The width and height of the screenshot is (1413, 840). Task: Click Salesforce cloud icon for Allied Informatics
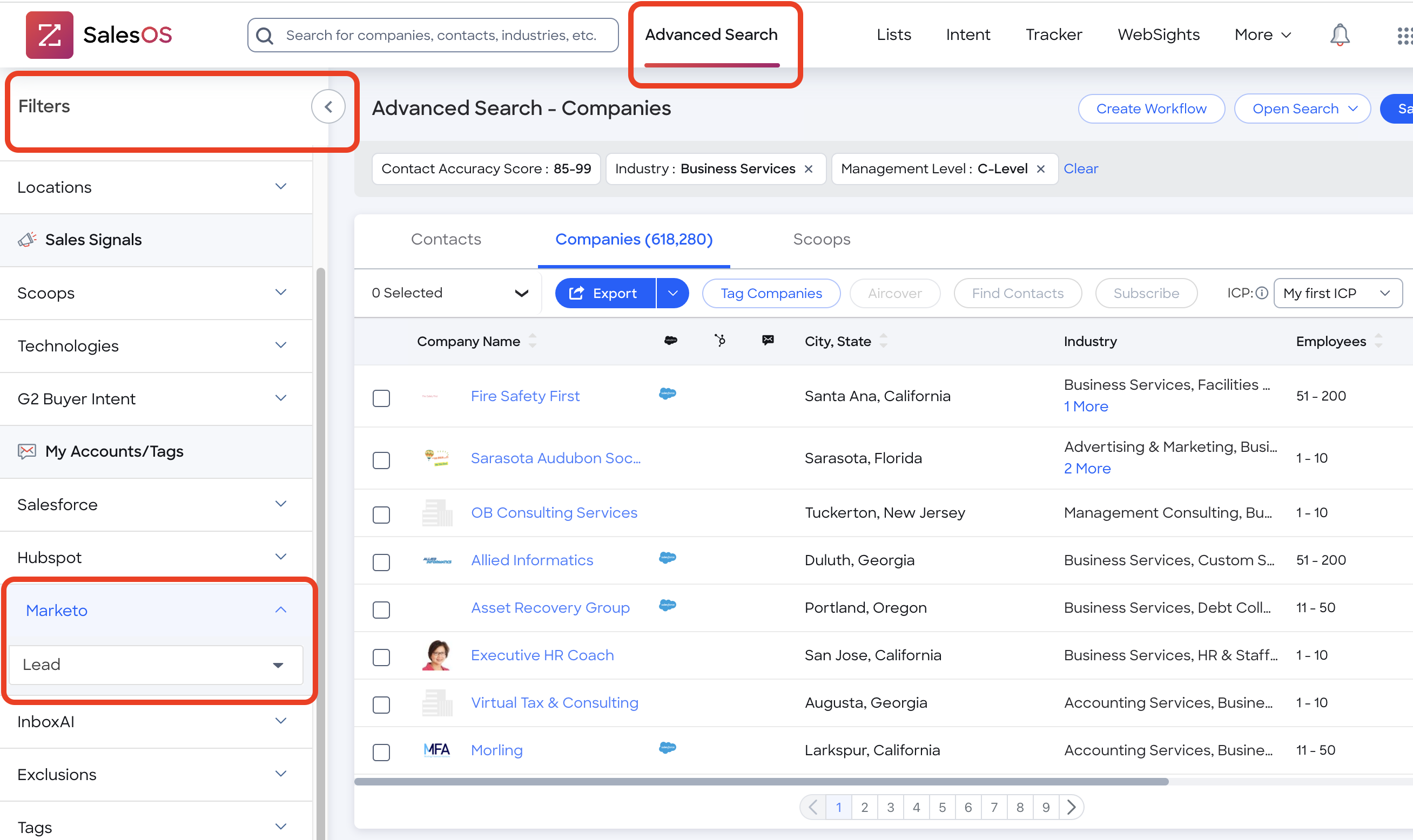[668, 558]
